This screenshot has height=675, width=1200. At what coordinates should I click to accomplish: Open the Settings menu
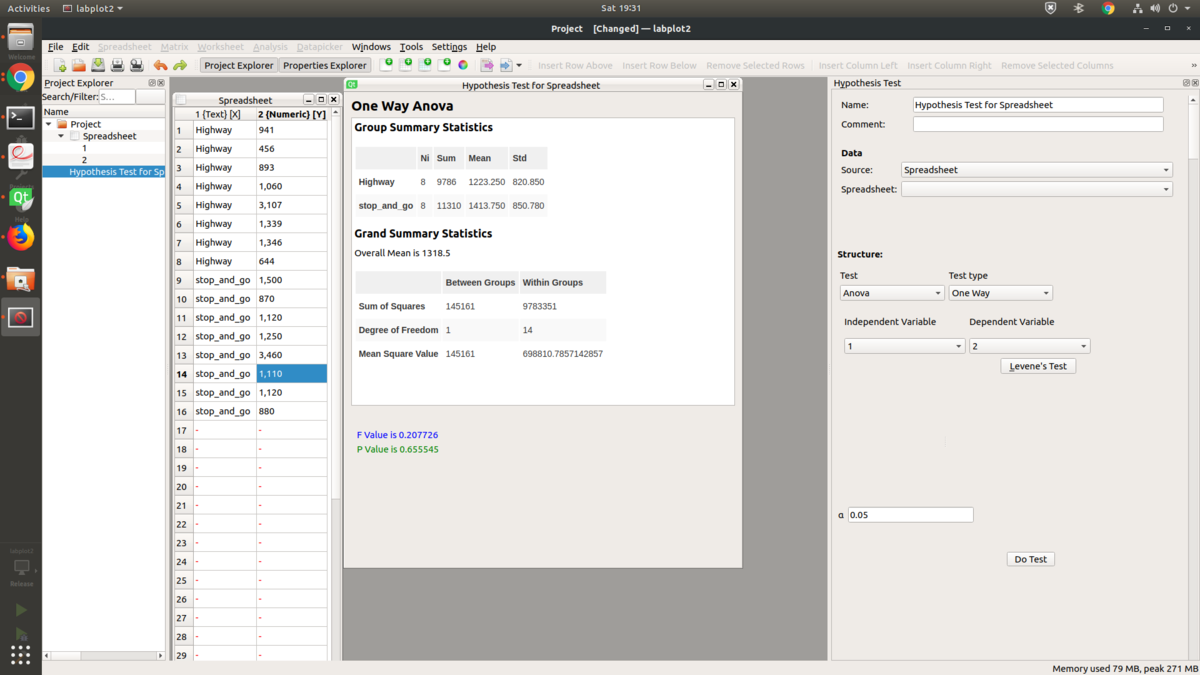449,47
